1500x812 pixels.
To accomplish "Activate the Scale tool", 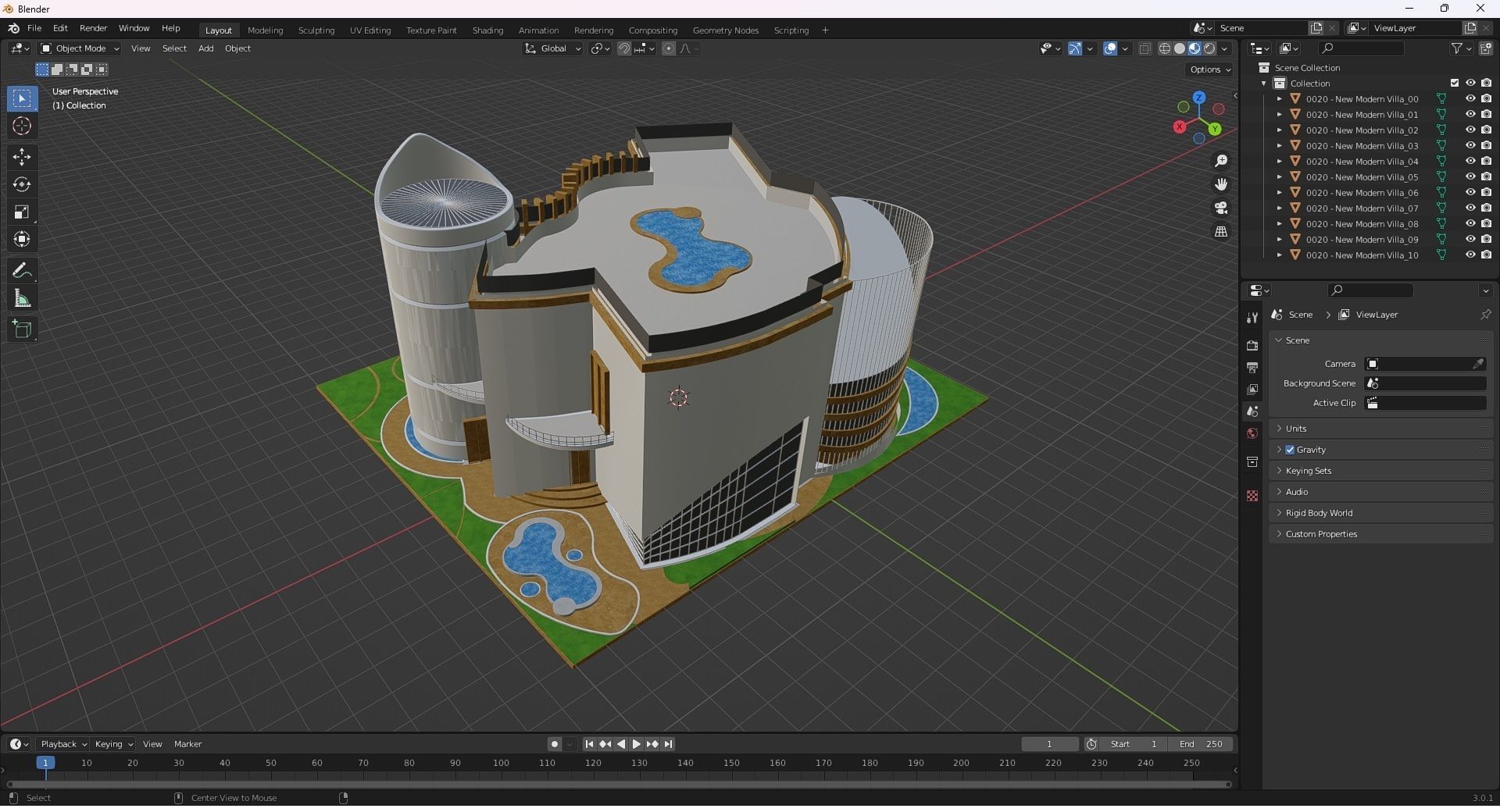I will point(22,212).
